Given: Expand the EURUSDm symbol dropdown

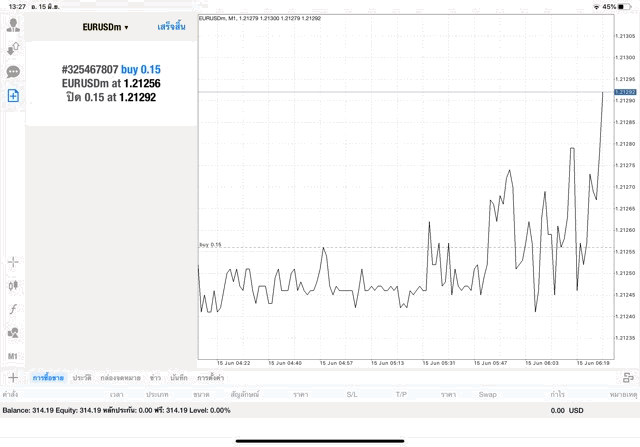Looking at the screenshot, I should click(105, 27).
